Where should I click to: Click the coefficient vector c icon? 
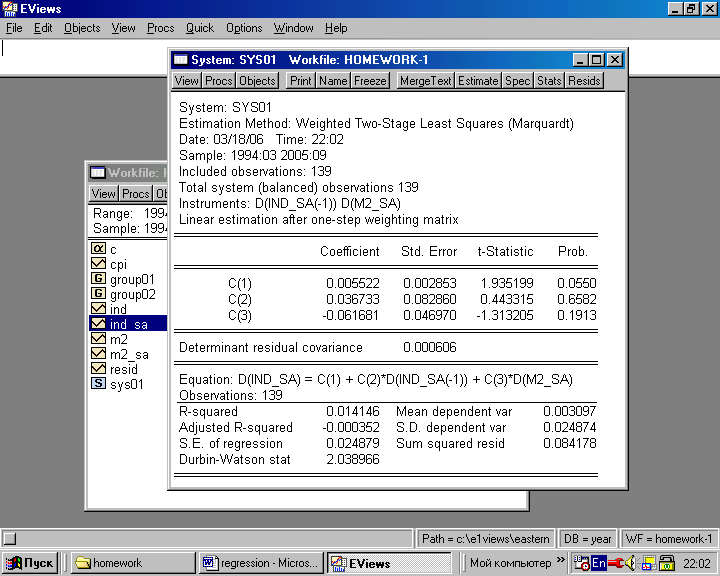98,248
